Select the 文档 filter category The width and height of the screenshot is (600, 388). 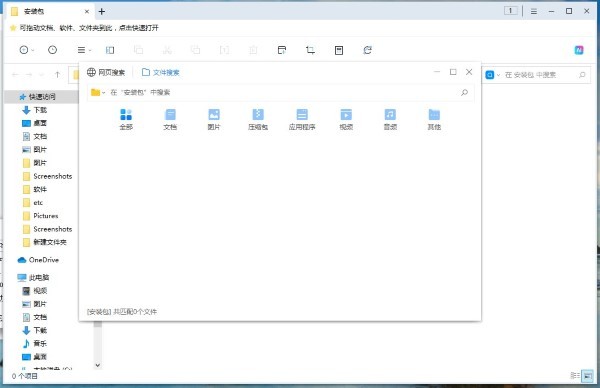[x=170, y=119]
